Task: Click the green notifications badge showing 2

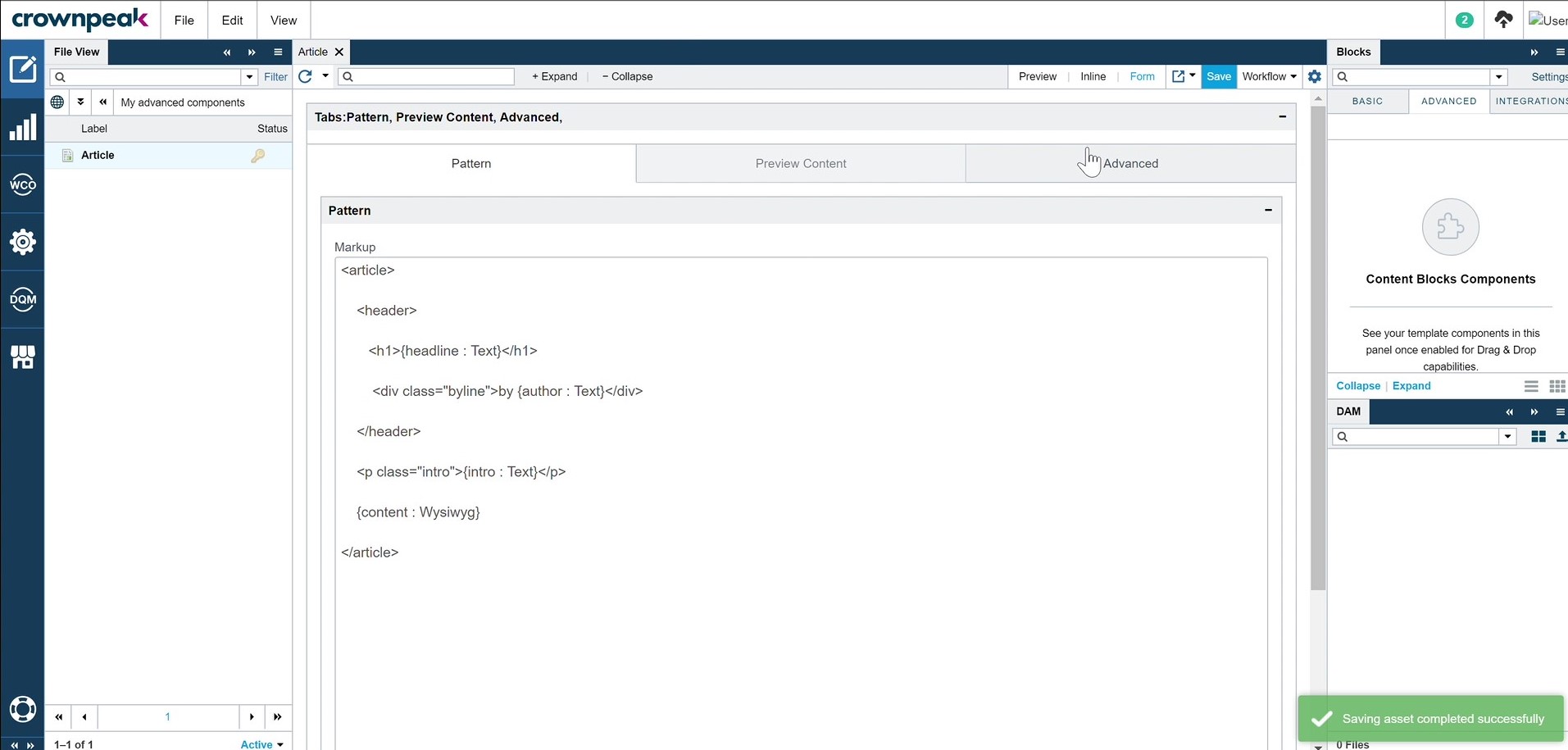Action: (x=1464, y=20)
